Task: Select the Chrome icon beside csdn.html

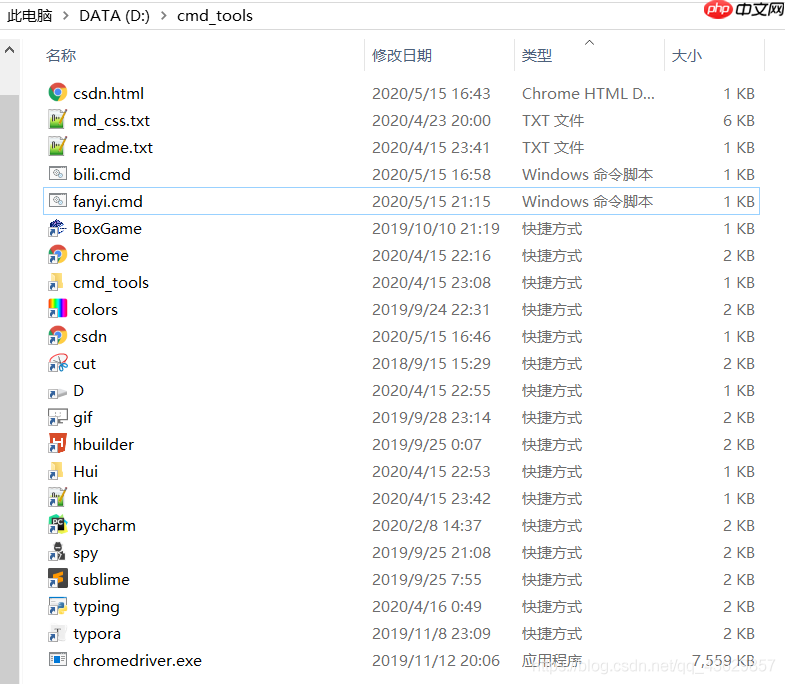Action: coord(57,93)
